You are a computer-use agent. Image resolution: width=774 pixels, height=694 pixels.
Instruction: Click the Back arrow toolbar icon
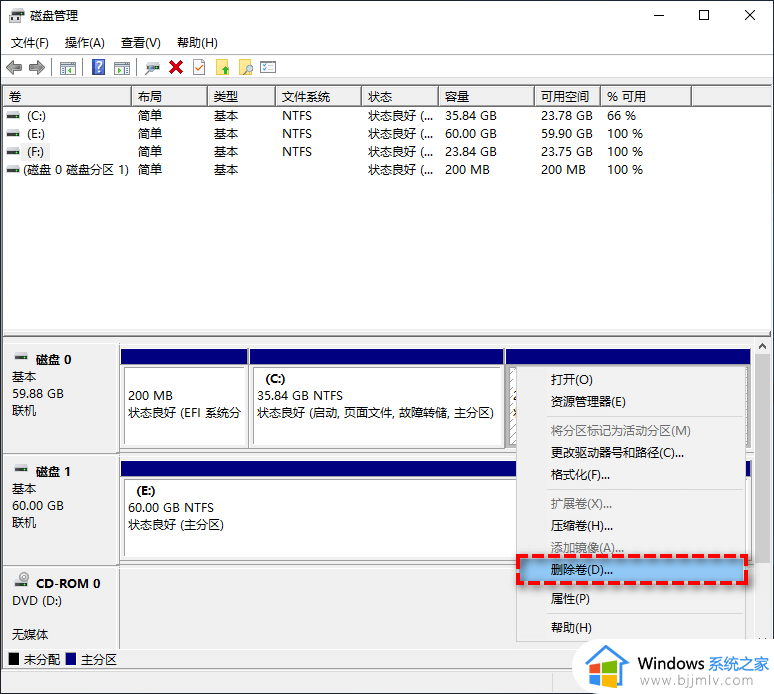point(14,67)
